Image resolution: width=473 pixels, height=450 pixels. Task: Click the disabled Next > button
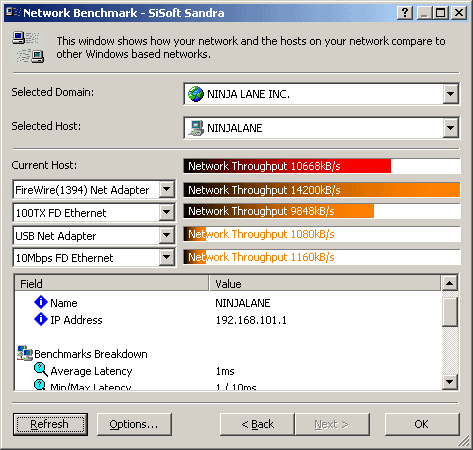[332, 424]
